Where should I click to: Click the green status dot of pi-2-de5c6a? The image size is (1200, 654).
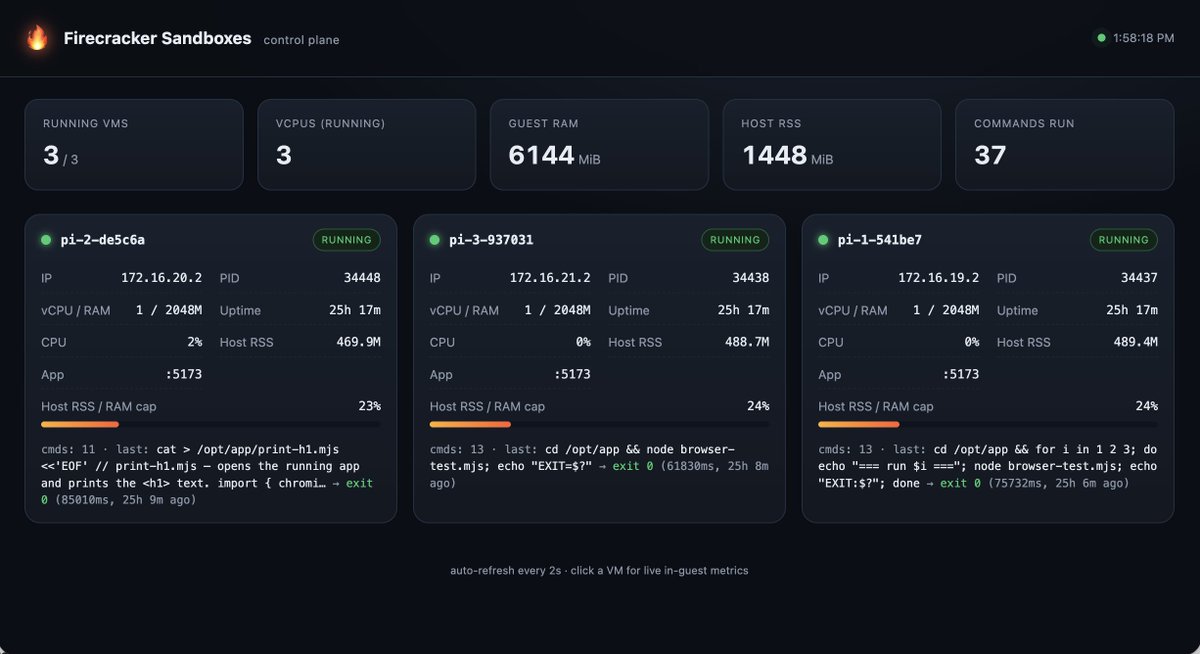pos(45,240)
